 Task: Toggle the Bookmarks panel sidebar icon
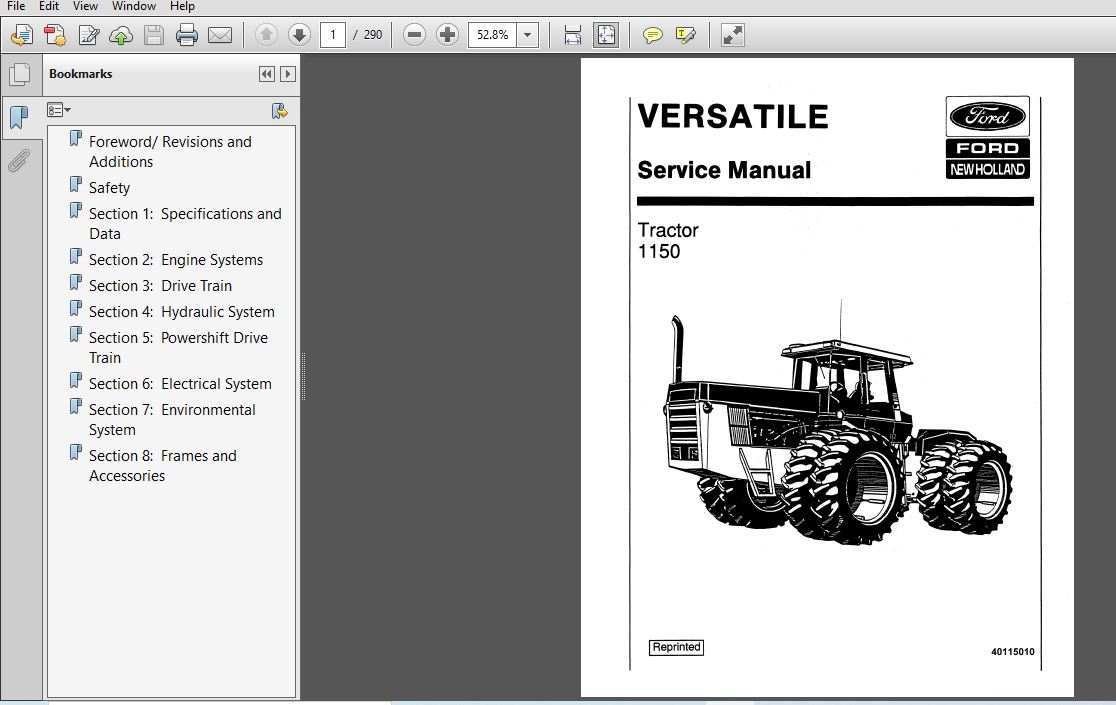tap(20, 117)
